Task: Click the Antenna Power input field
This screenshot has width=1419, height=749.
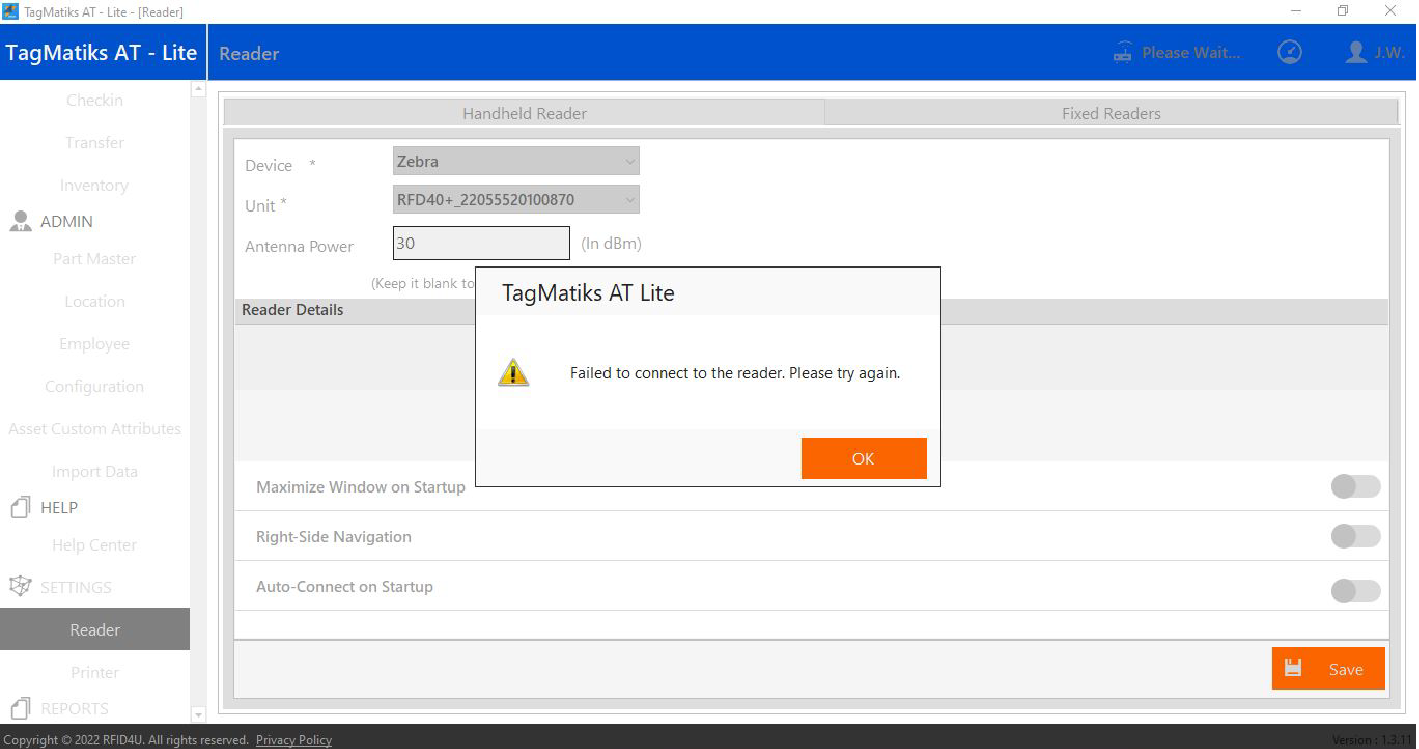Action: (x=481, y=243)
